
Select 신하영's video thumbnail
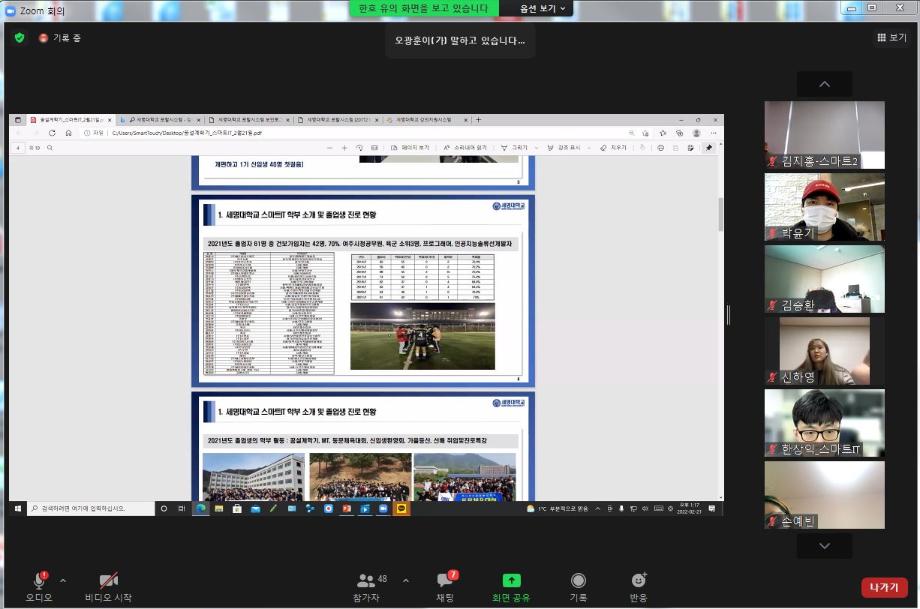[824, 351]
